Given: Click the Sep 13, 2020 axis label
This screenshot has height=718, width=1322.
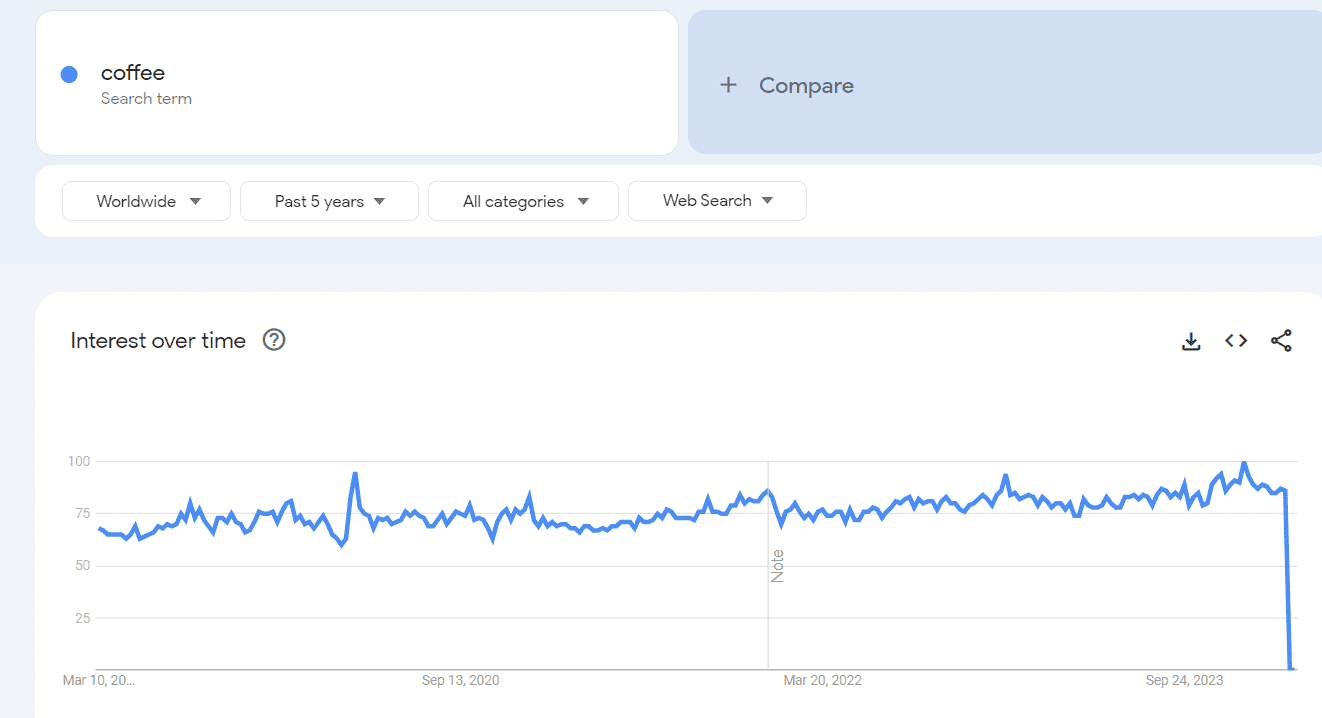Looking at the screenshot, I should click(x=460, y=680).
